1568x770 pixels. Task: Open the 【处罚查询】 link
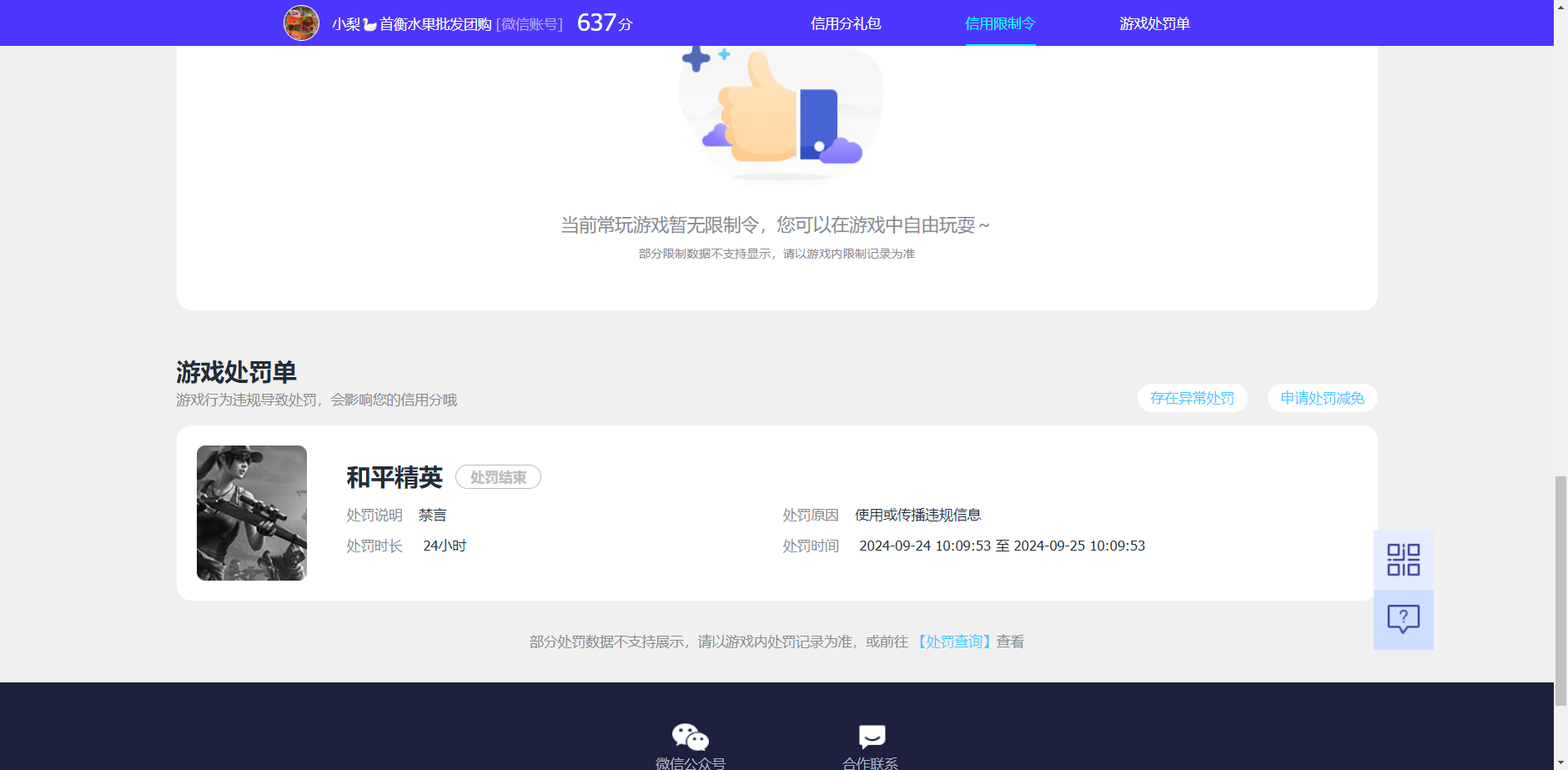(x=954, y=642)
